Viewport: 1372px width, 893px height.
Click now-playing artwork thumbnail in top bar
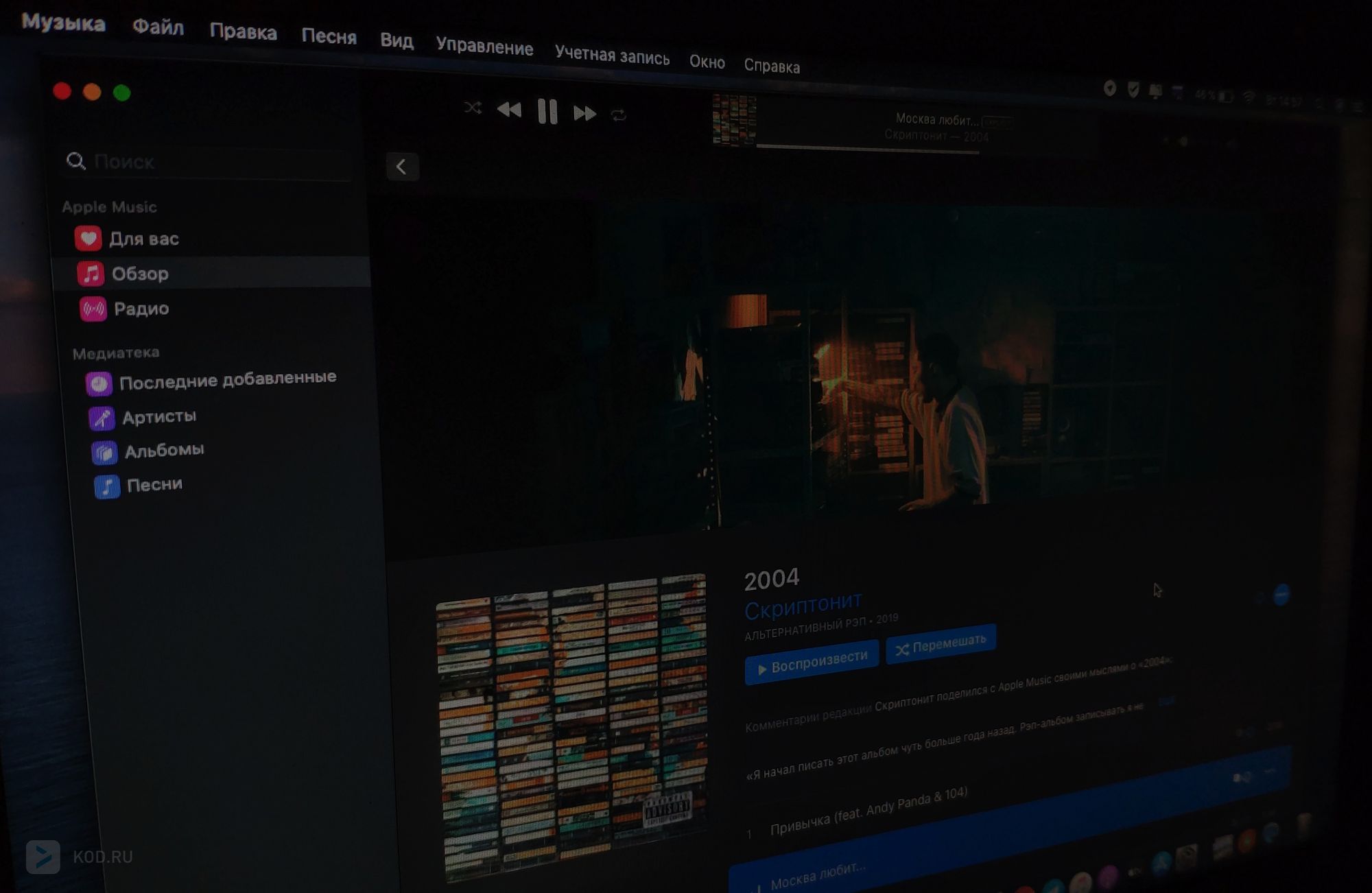coord(734,120)
